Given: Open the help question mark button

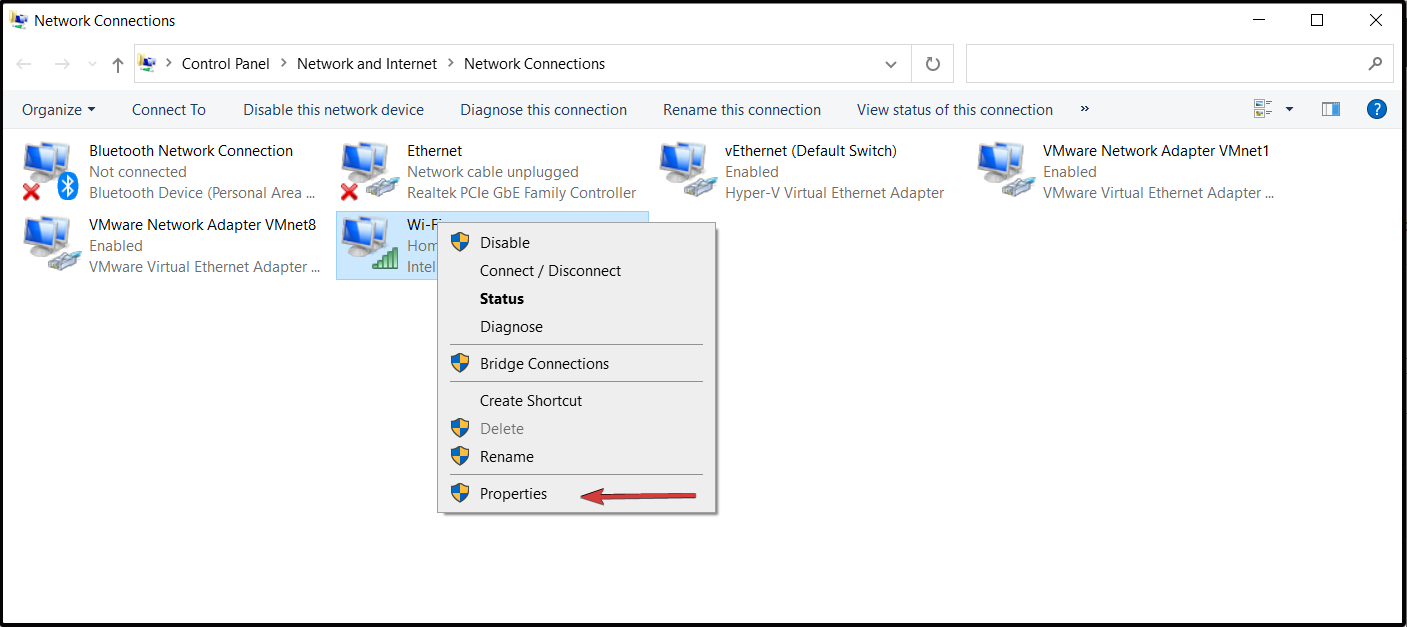Looking at the screenshot, I should 1376,109.
